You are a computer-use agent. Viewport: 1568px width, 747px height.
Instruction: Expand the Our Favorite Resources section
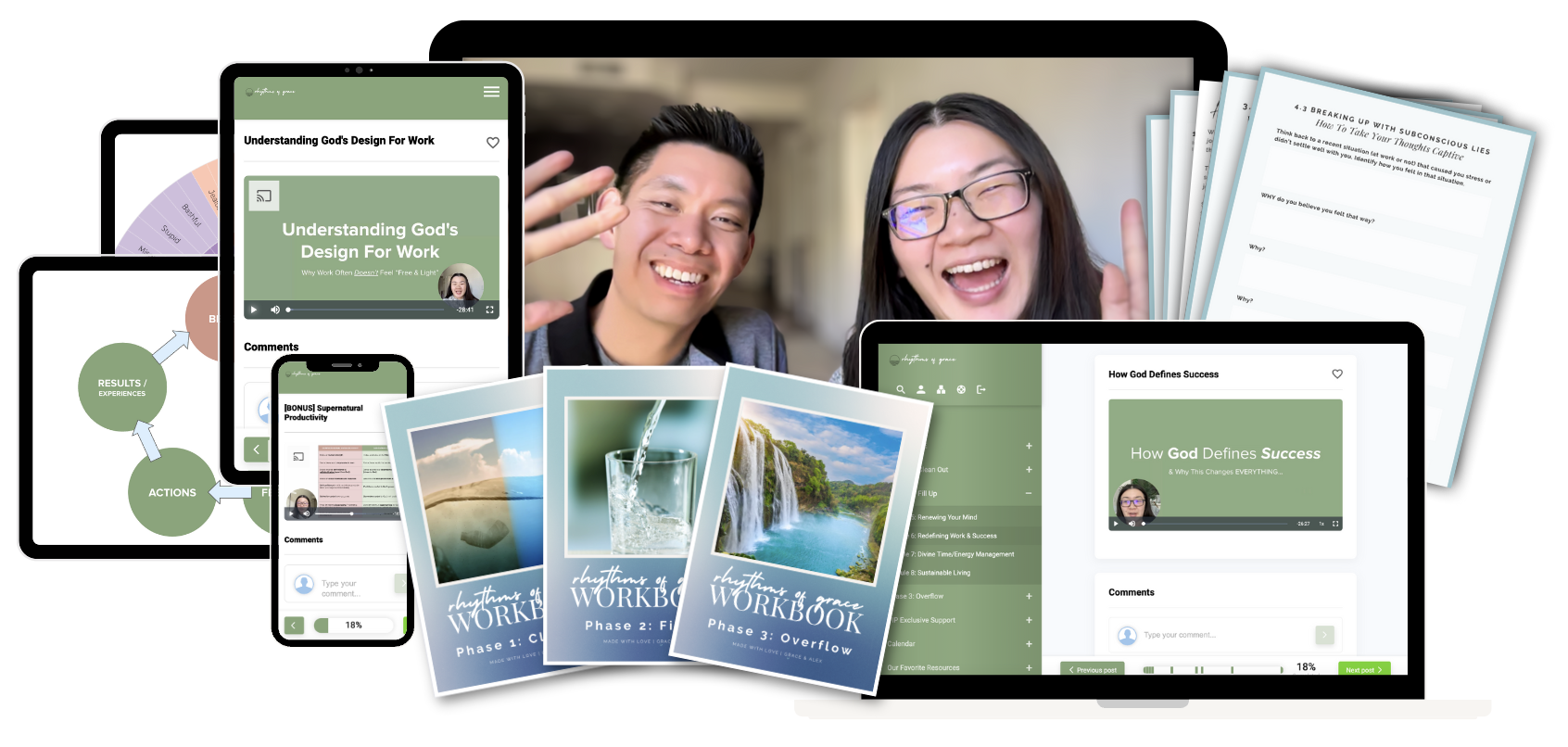pyautogui.click(x=1029, y=667)
